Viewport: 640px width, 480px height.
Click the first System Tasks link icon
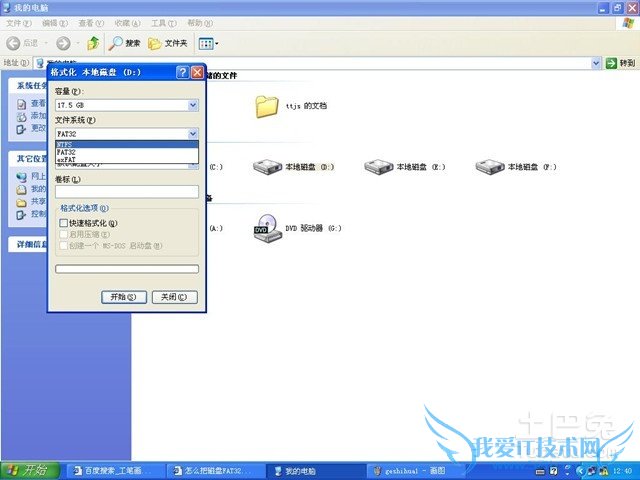[x=21, y=104]
